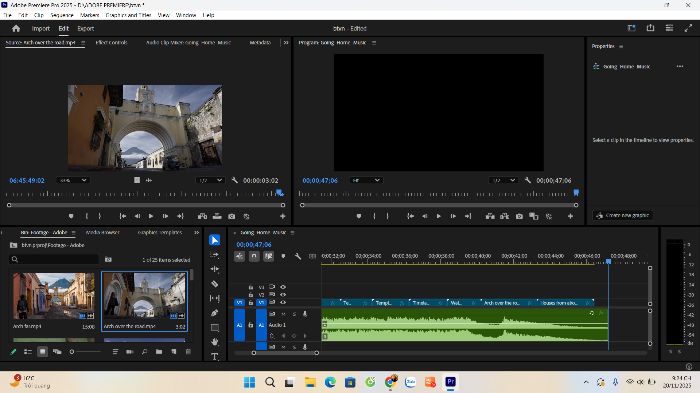Open Timeline display settings wrench
The width and height of the screenshot is (700, 393).
(298, 256)
